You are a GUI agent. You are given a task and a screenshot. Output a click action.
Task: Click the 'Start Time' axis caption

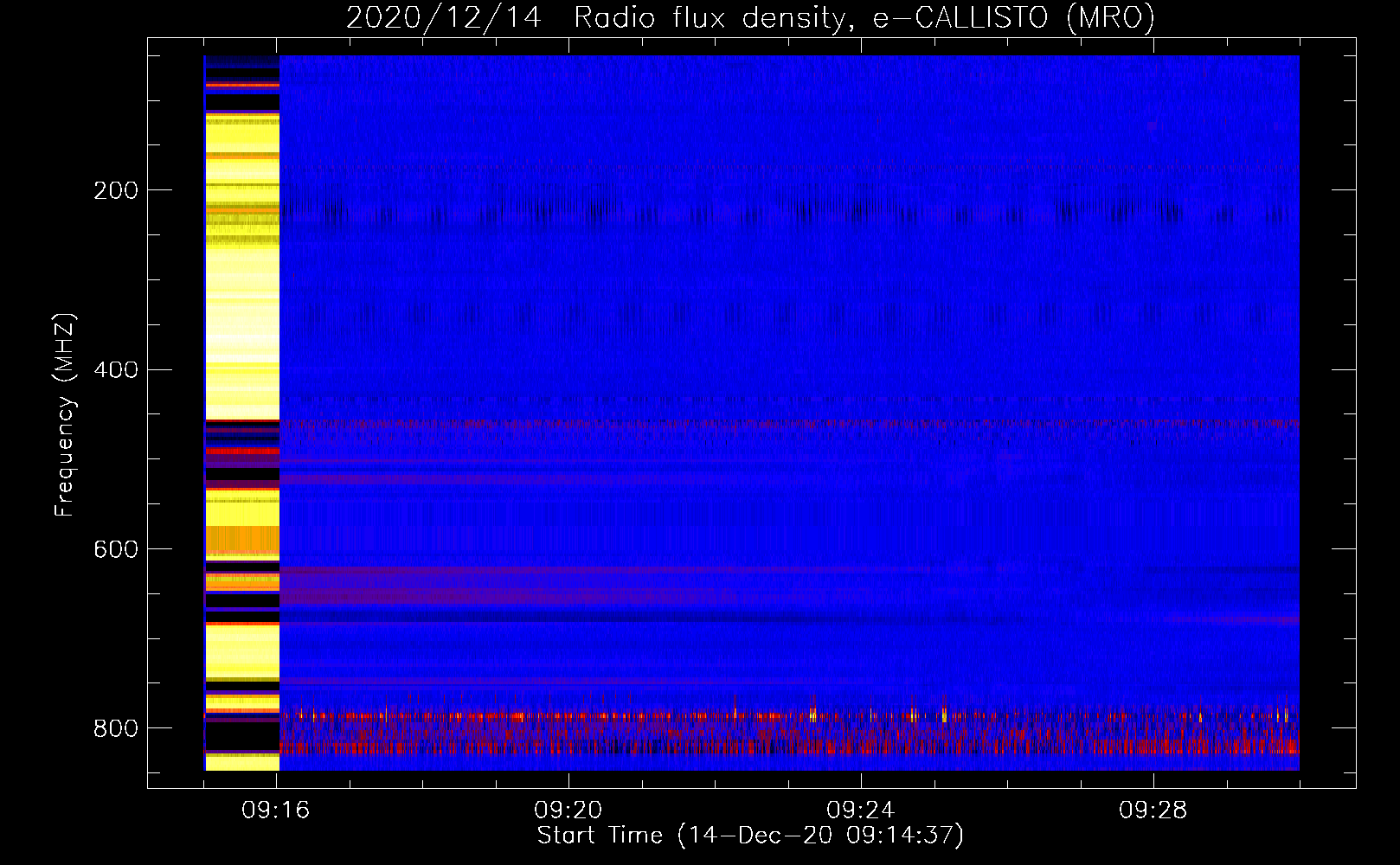pos(750,836)
